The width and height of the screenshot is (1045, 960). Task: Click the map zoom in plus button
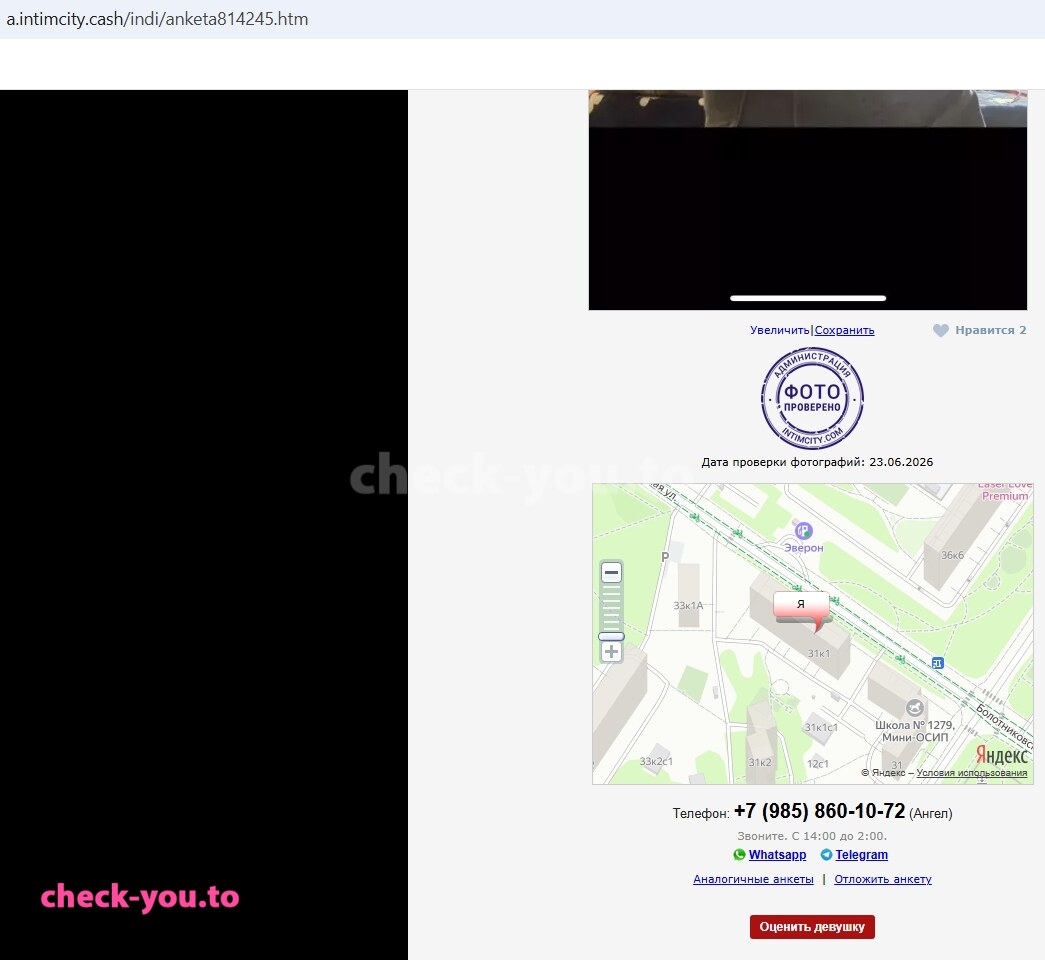coord(611,651)
